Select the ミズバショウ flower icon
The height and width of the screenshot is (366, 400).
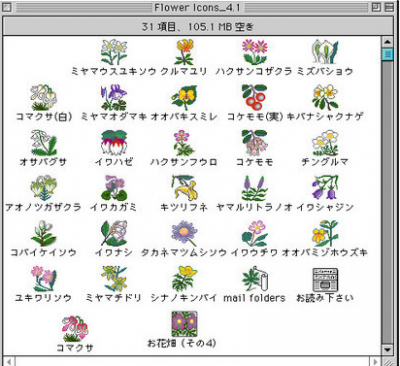[325, 52]
